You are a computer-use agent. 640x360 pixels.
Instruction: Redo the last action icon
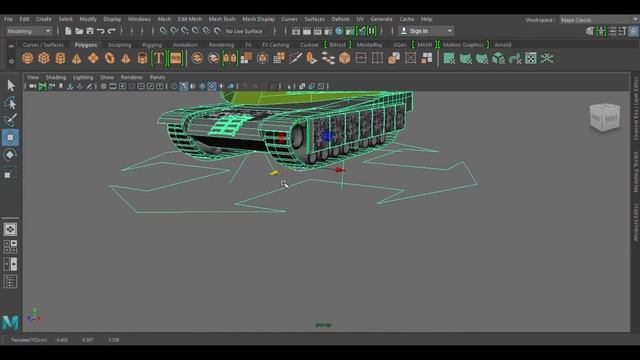coord(111,31)
